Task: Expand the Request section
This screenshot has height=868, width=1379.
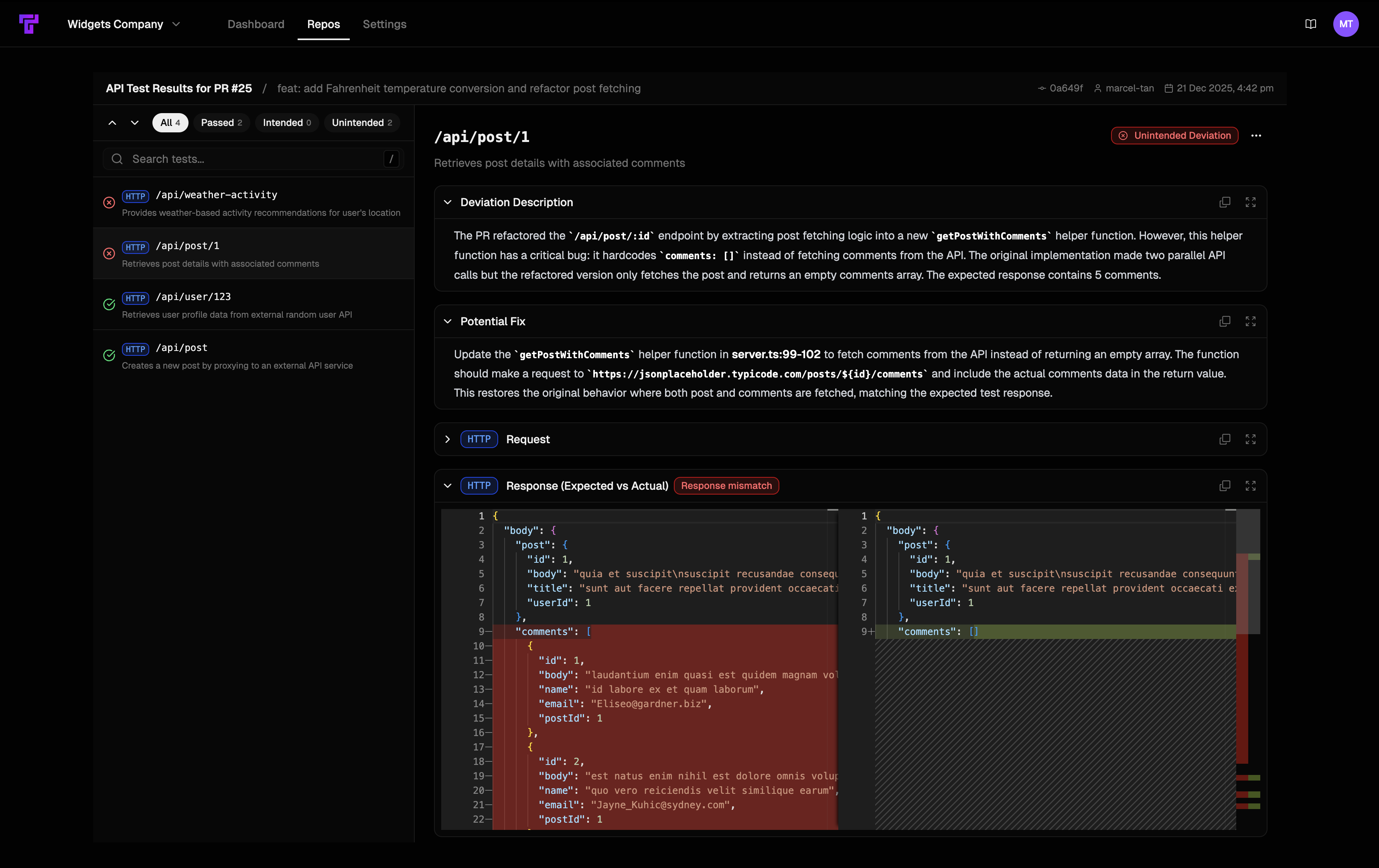Action: 447,439
